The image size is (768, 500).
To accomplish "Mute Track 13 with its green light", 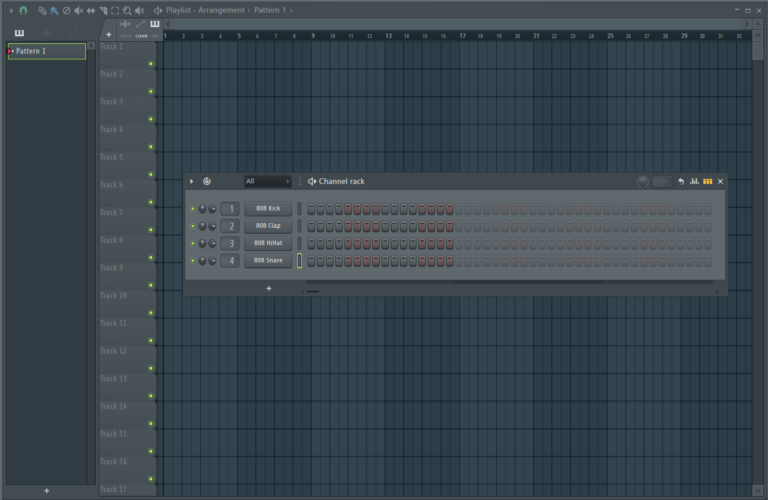I will 151,396.
